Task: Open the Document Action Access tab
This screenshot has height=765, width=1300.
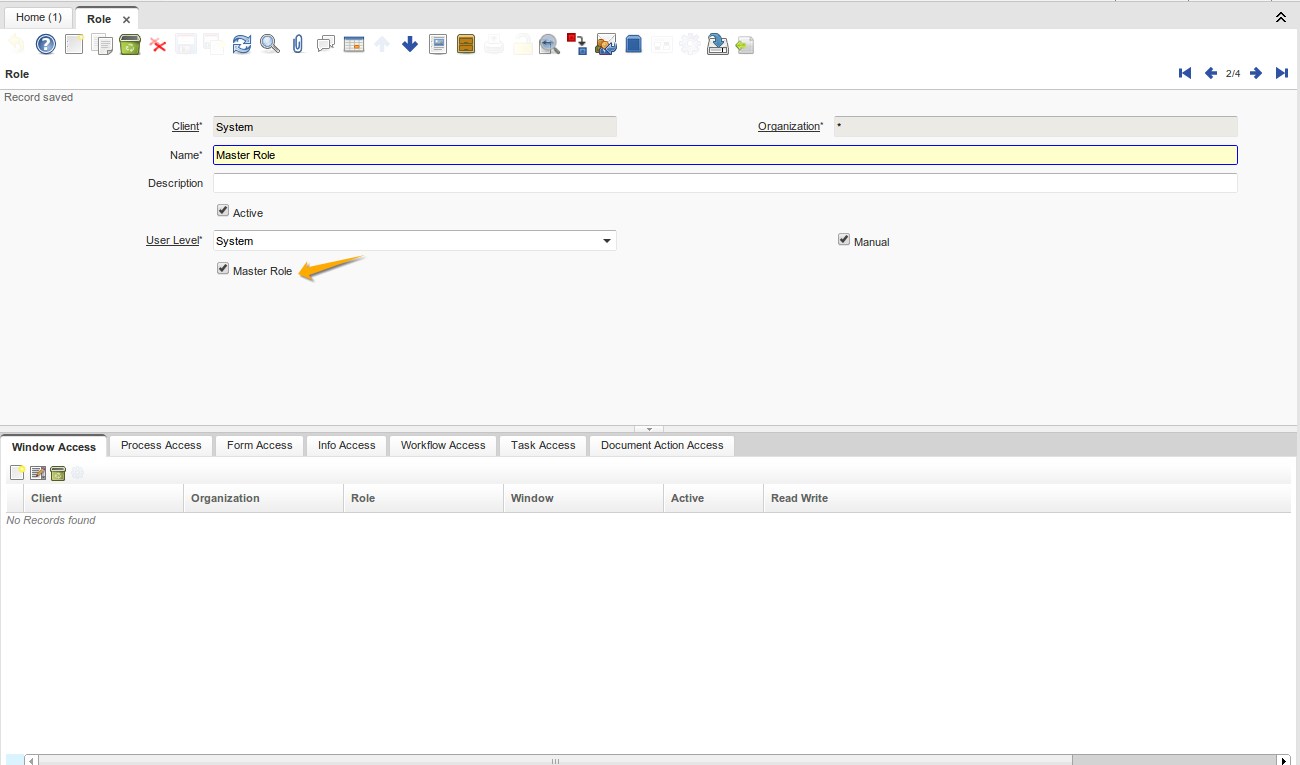Action: pyautogui.click(x=662, y=446)
